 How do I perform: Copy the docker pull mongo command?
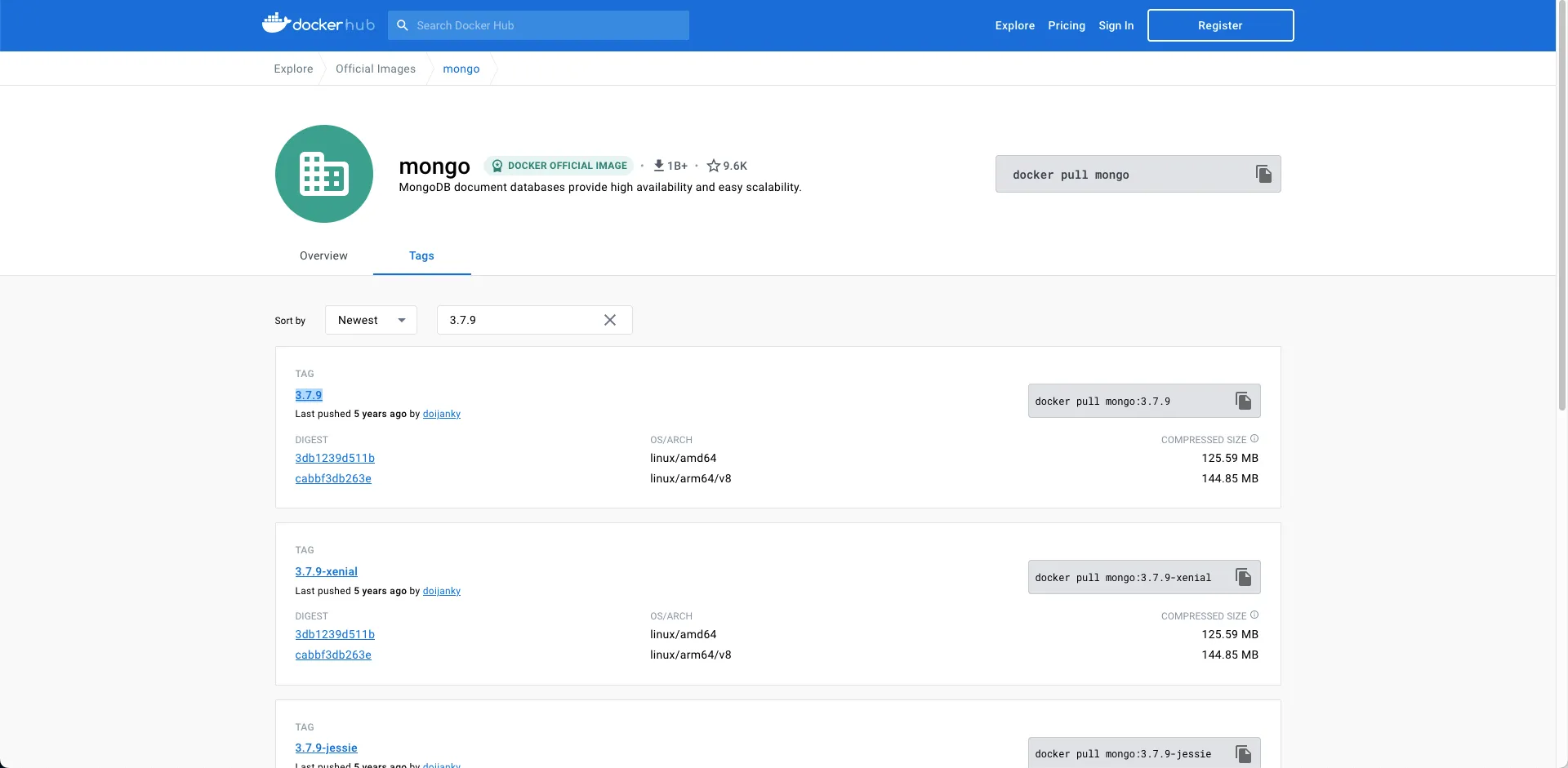click(x=1263, y=174)
